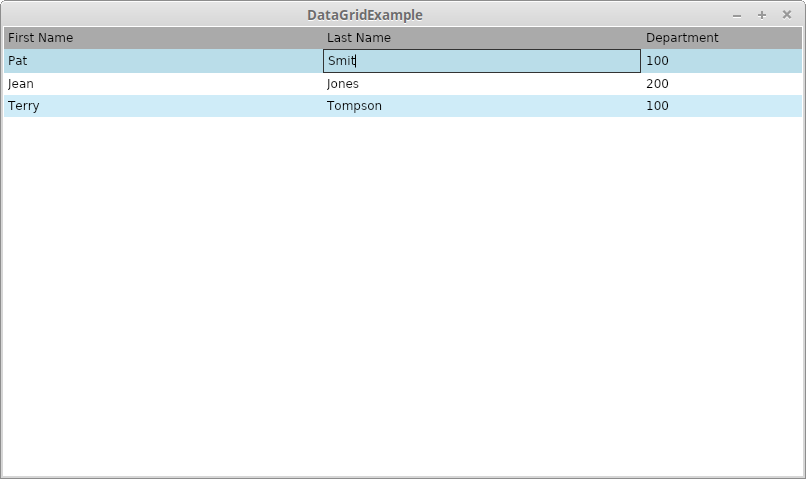806x479 pixels.
Task: Close the DataGridExample window
Action: click(x=787, y=15)
